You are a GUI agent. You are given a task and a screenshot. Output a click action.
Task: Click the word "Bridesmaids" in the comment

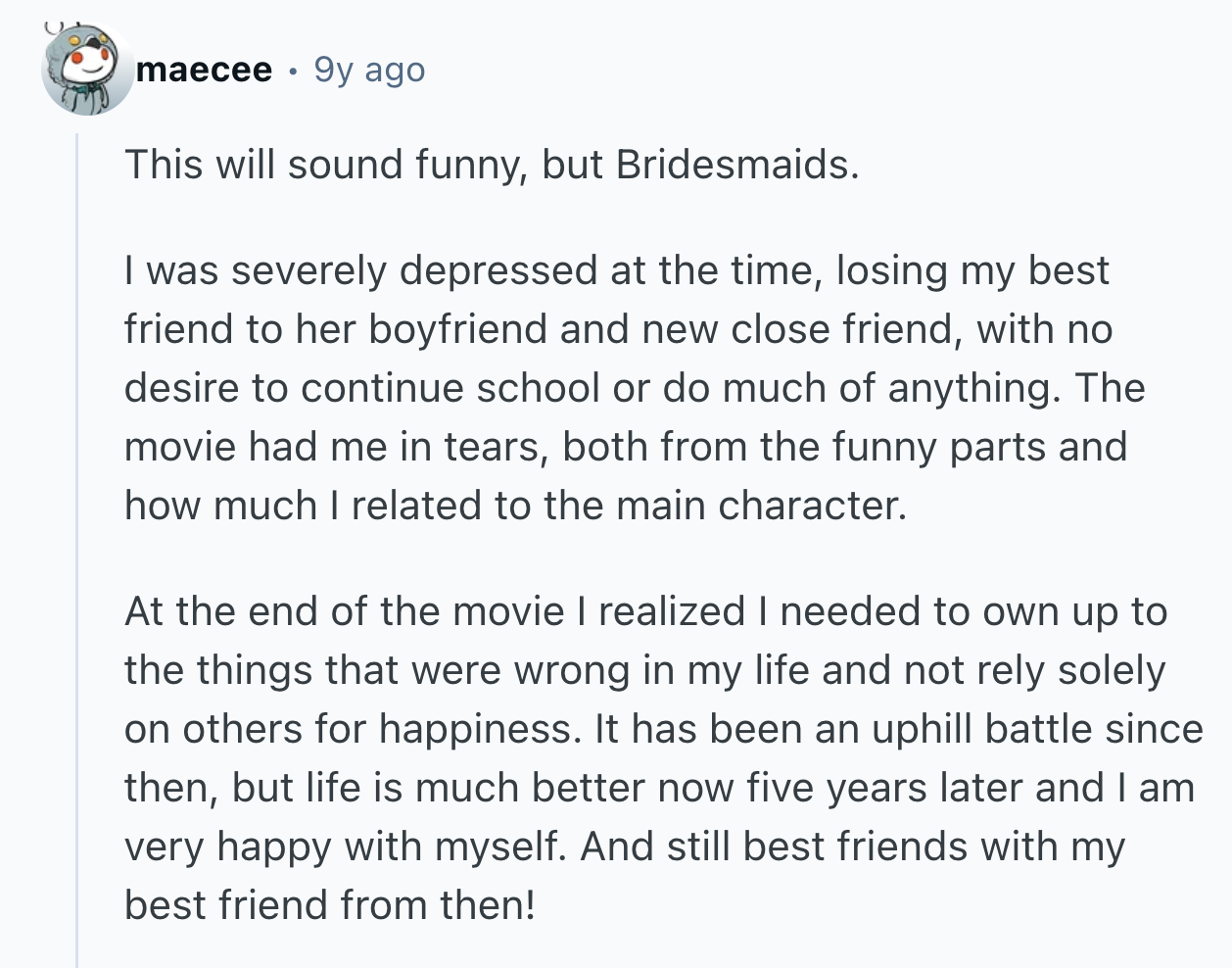point(734,165)
